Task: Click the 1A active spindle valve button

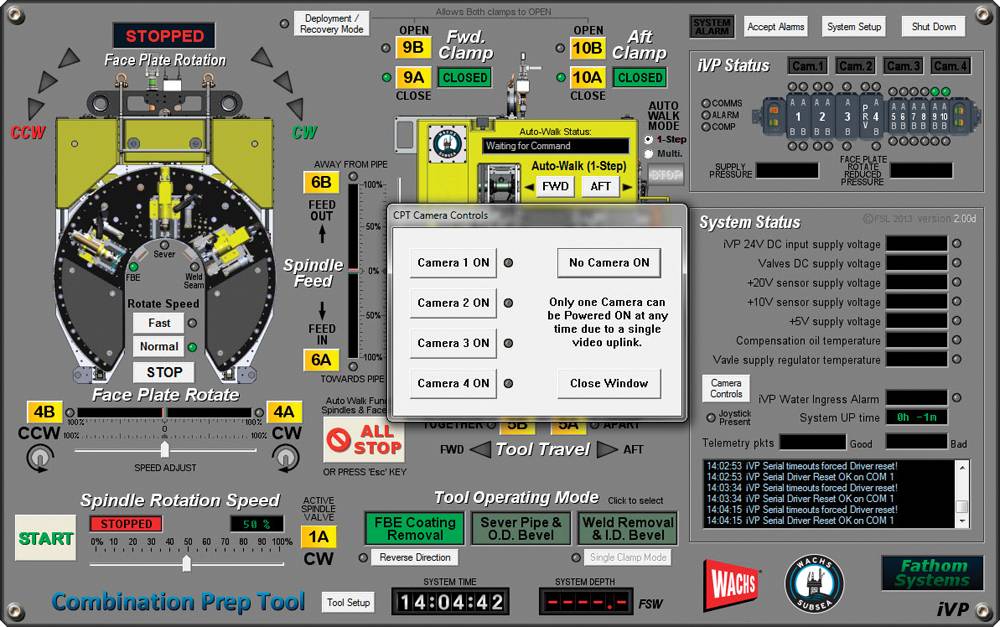Action: coord(318,537)
